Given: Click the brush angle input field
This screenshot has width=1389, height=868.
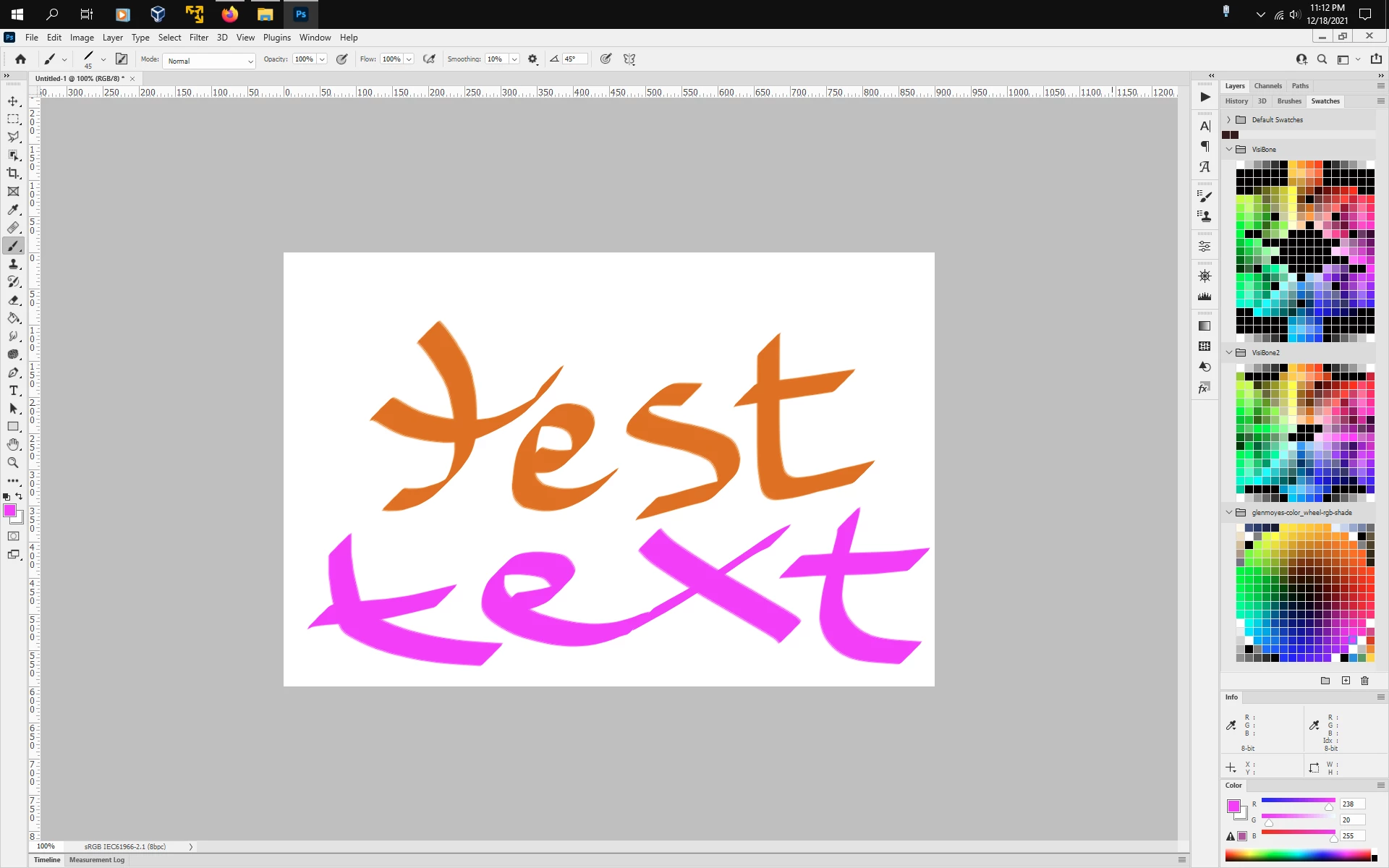Looking at the screenshot, I should [574, 59].
